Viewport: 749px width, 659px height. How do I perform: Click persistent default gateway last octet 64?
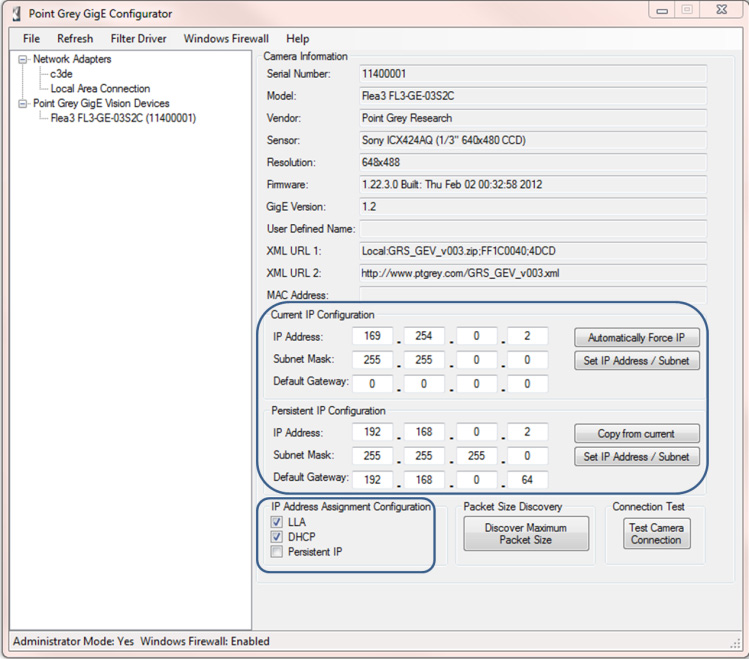tap(527, 480)
